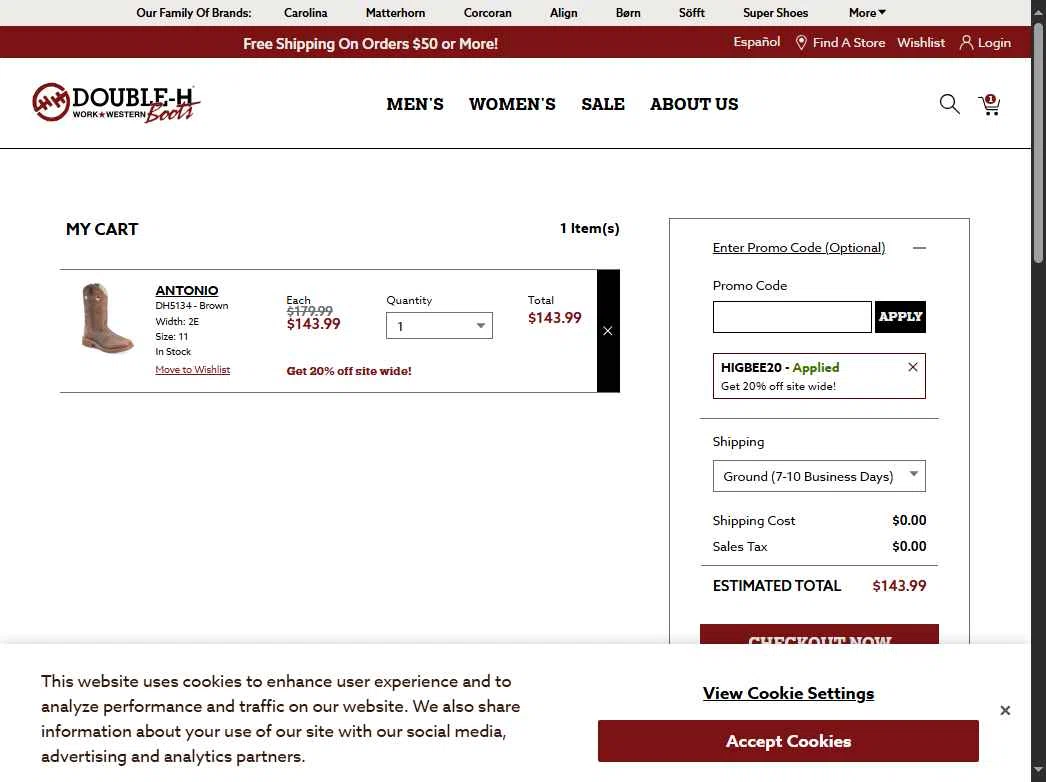Viewport: 1046px width, 782px height.
Task: Open the Wishlist link in header
Action: coord(921,43)
